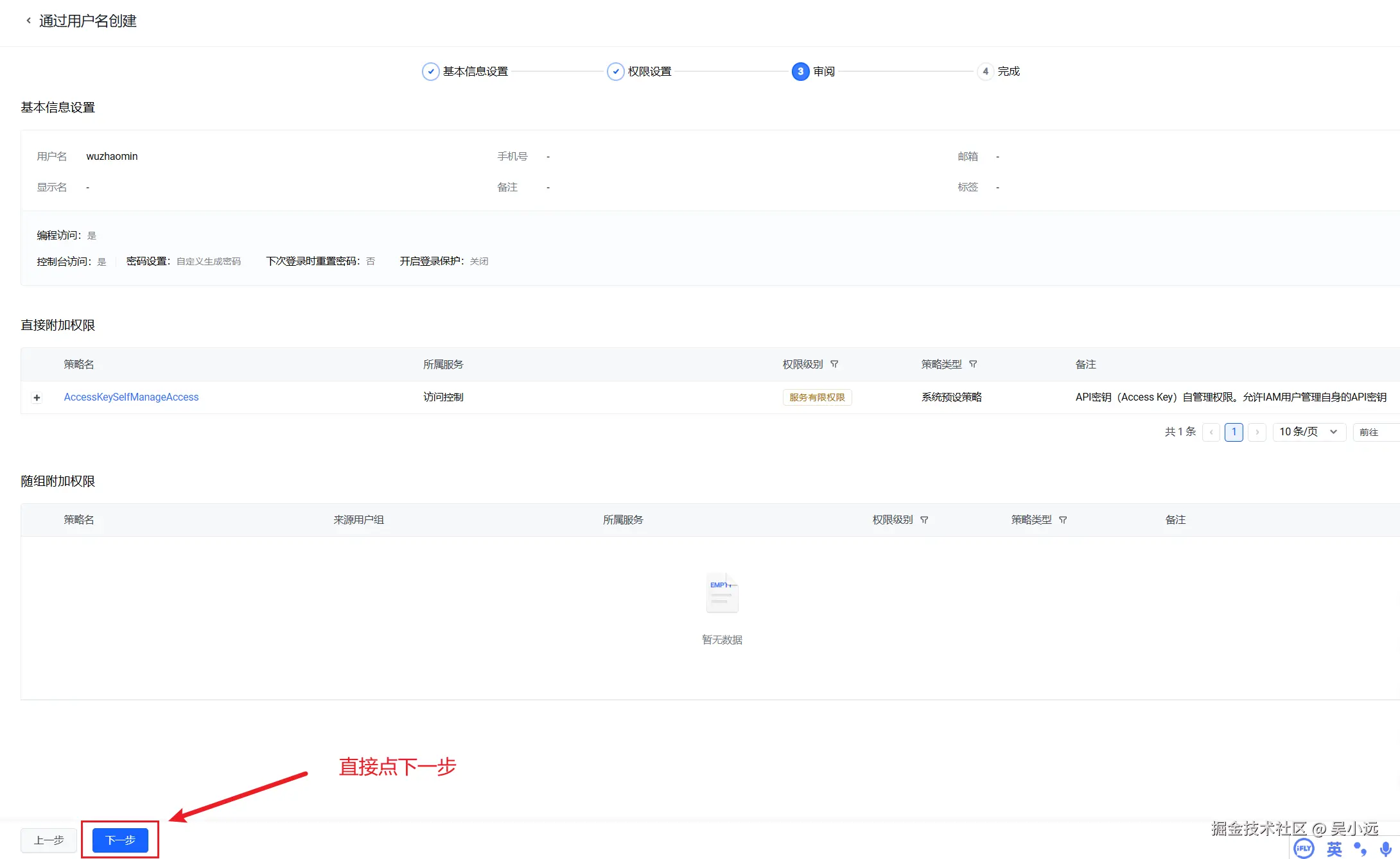Click the next page arrow in pagination
The height and width of the screenshot is (859, 1400).
click(x=1257, y=432)
